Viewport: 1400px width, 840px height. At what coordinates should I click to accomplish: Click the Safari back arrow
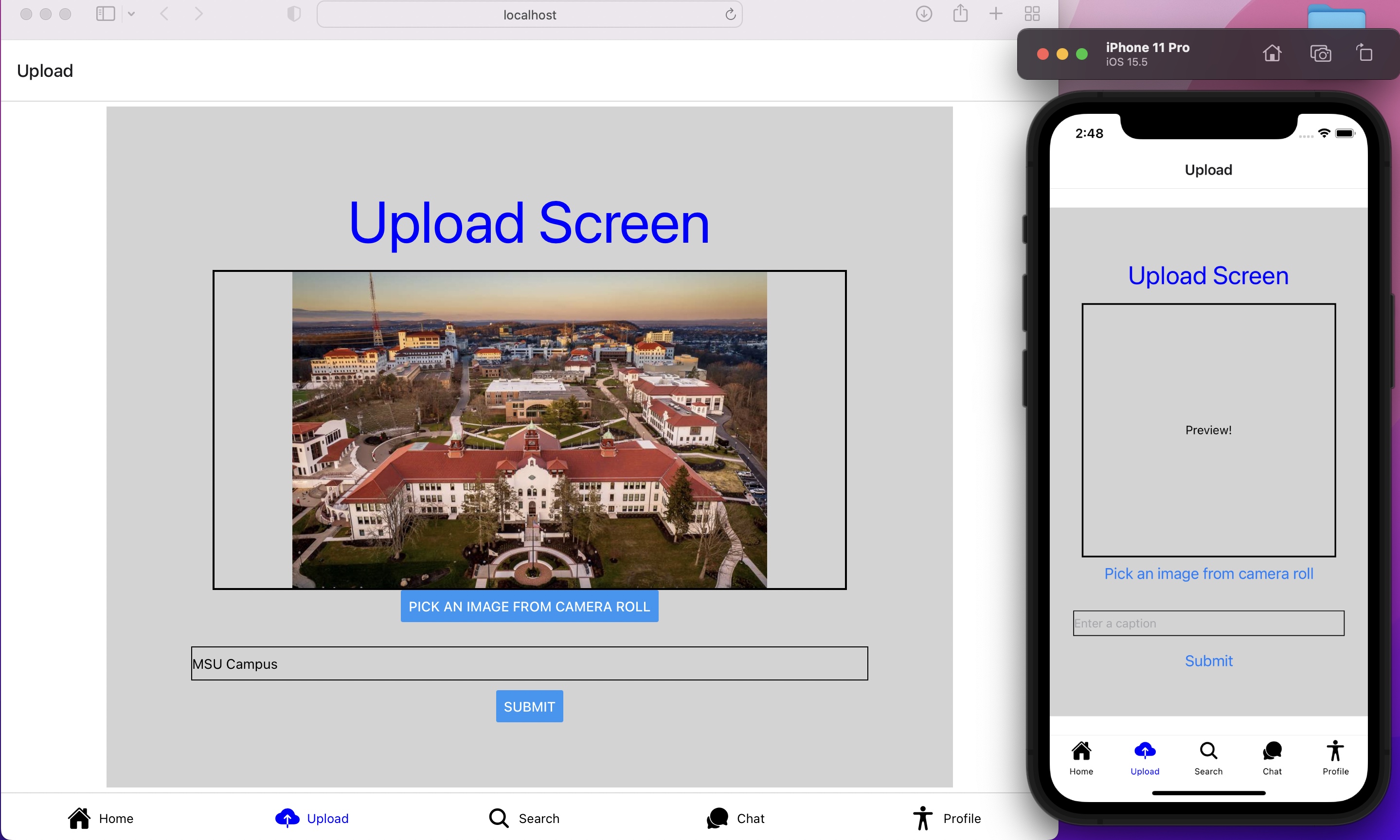(164, 14)
